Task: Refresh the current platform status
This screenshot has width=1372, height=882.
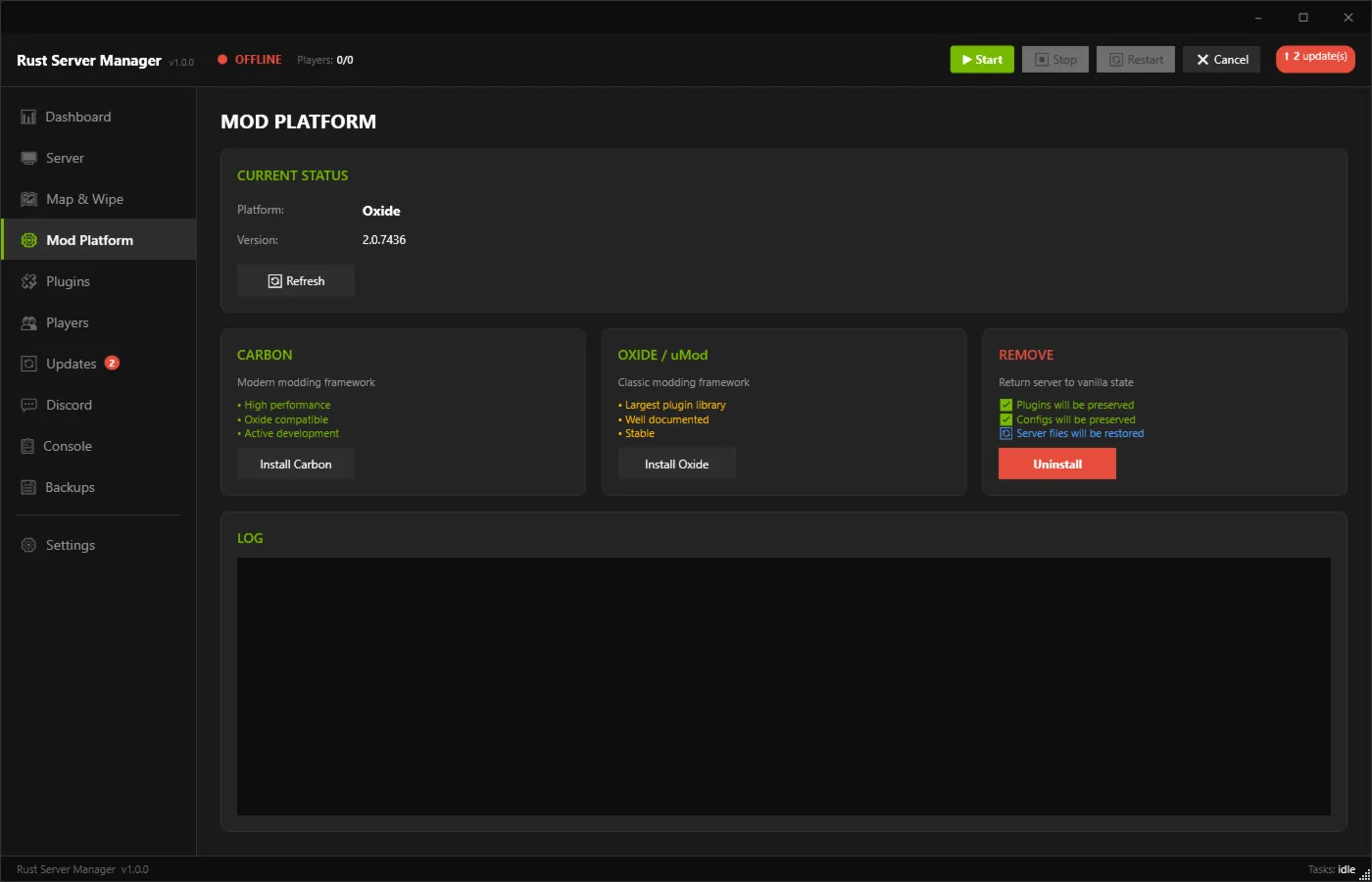Action: [x=296, y=281]
